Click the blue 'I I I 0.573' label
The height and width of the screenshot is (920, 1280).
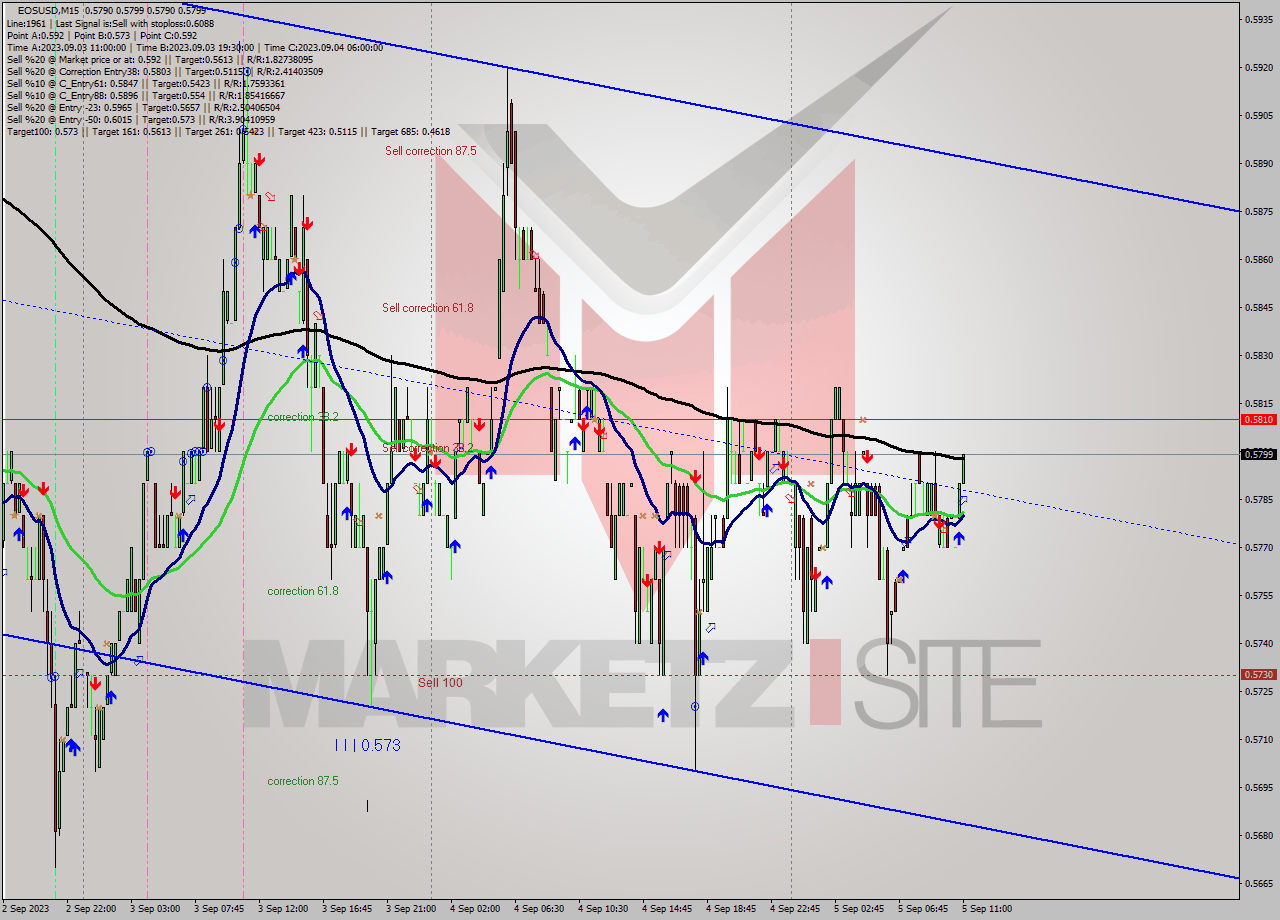pos(367,745)
